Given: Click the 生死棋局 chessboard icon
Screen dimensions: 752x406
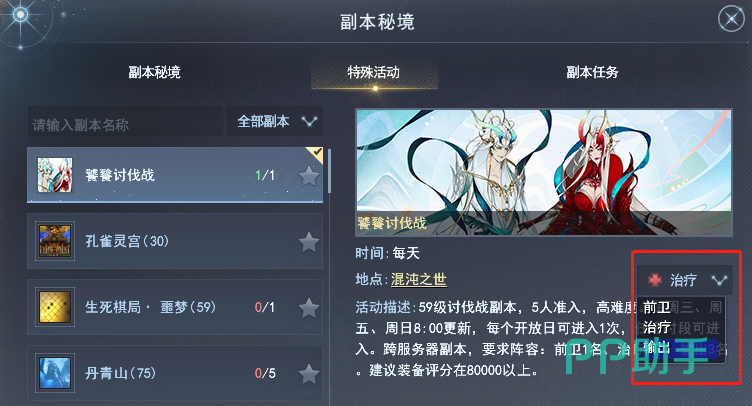Looking at the screenshot, I should pyautogui.click(x=55, y=307).
